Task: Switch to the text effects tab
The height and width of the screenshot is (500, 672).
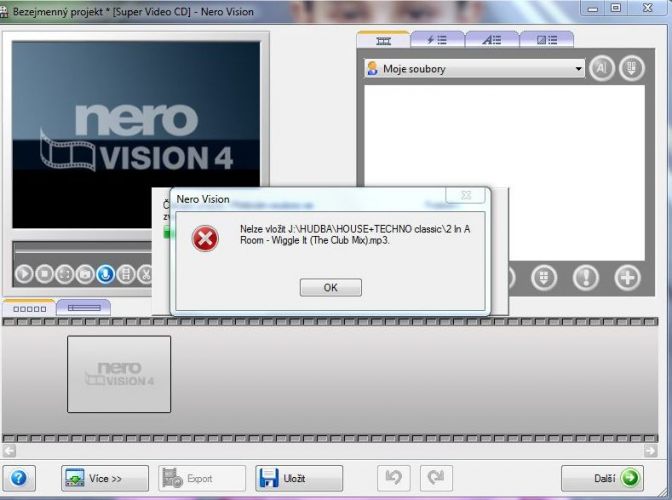Action: (492, 40)
